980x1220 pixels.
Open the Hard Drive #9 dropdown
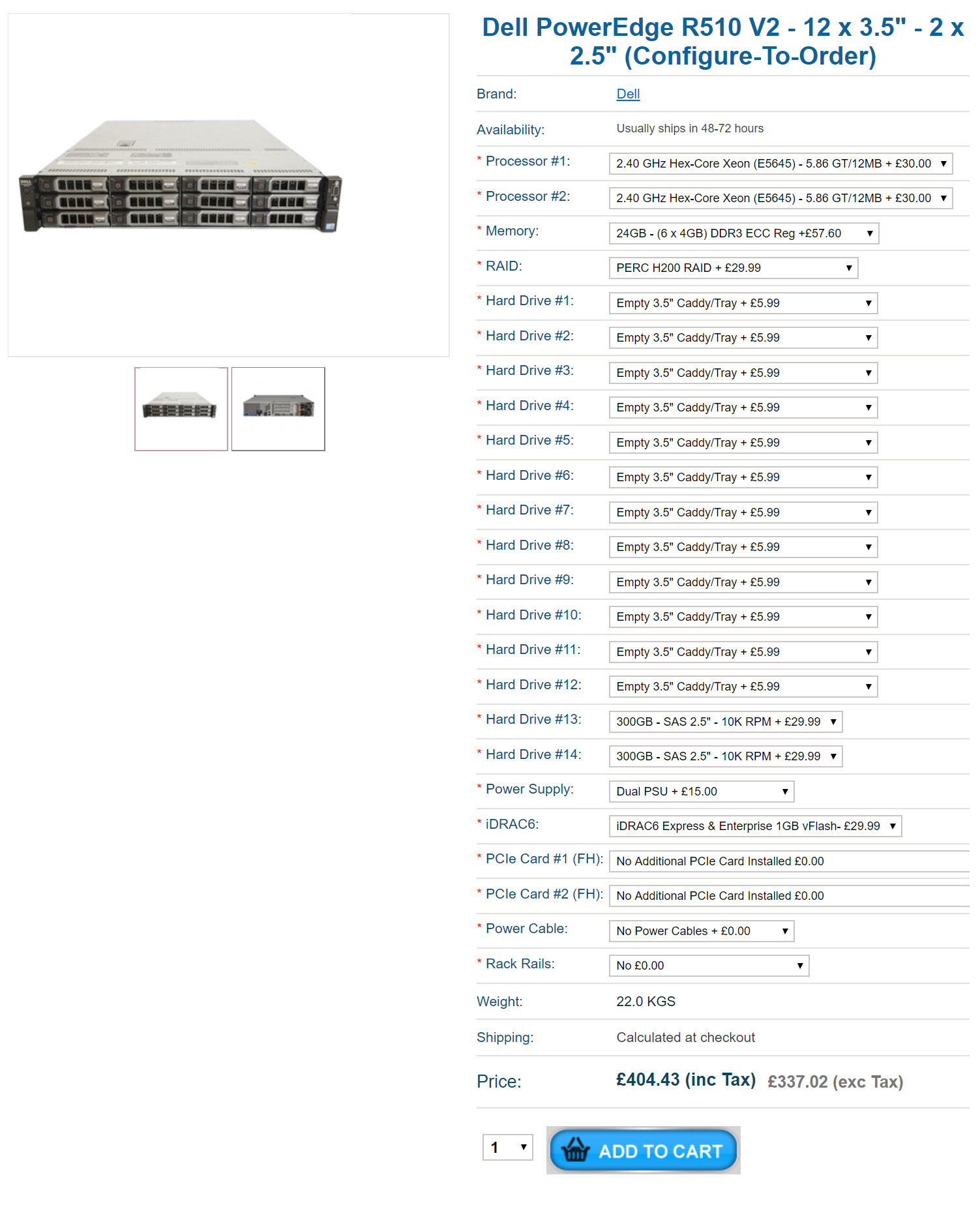pos(743,582)
